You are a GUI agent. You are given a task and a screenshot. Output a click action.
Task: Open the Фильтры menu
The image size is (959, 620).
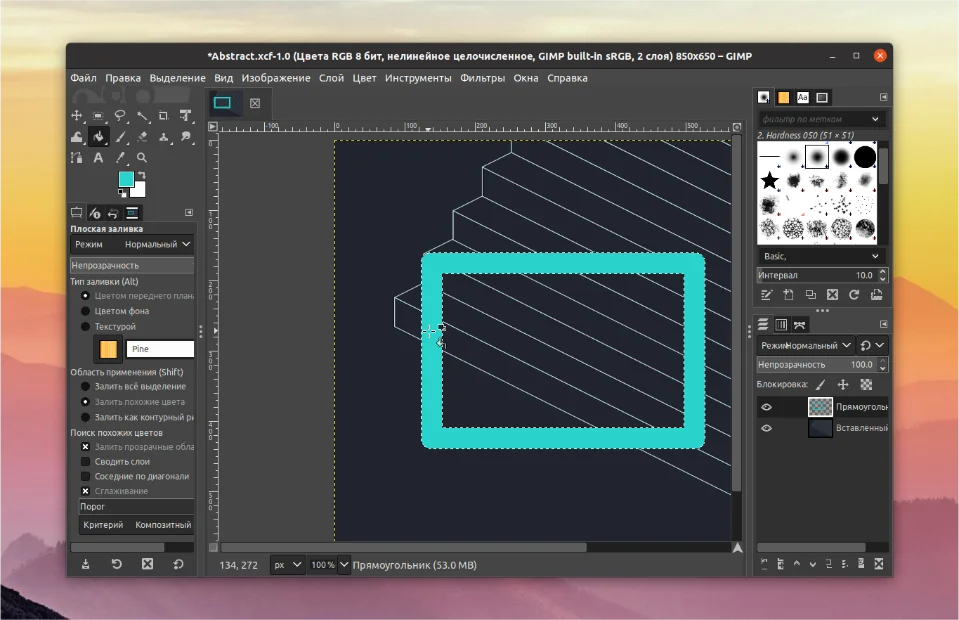[x=482, y=78]
